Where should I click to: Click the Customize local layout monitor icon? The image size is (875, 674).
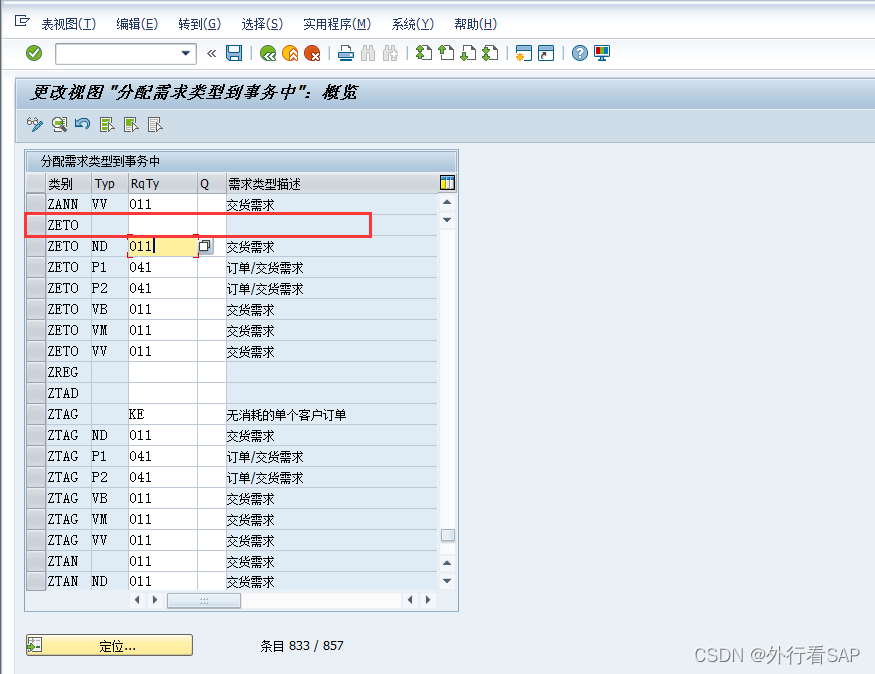602,53
